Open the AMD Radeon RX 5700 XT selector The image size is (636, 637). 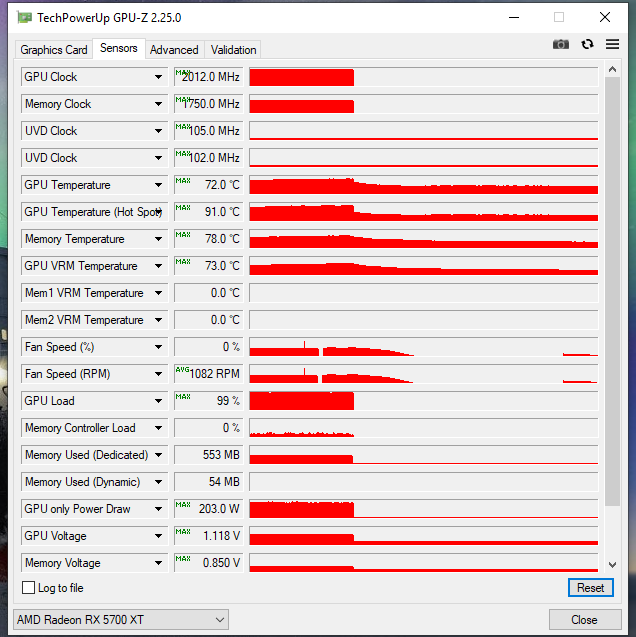[121, 620]
